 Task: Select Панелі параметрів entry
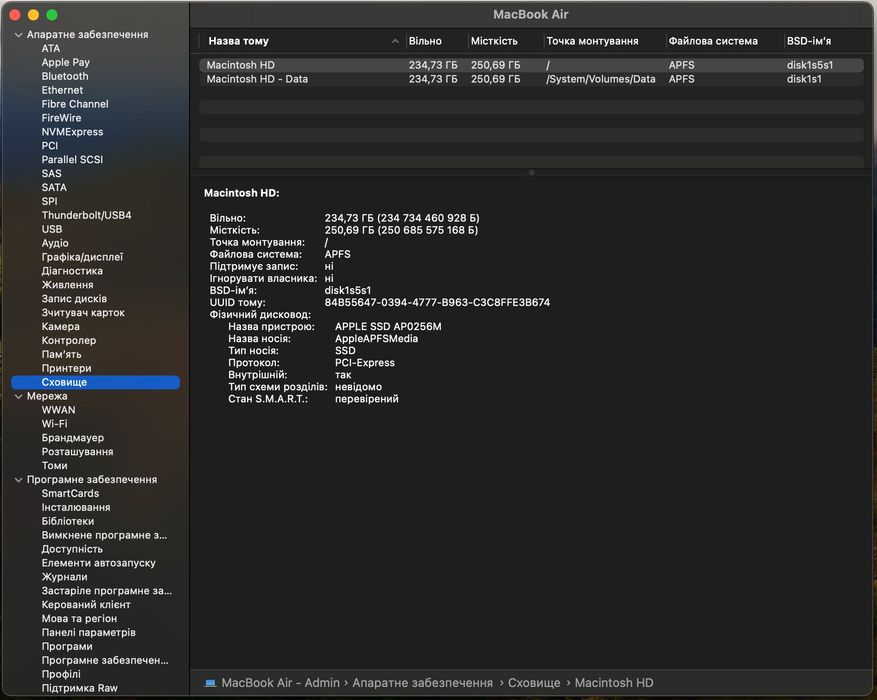pos(88,632)
